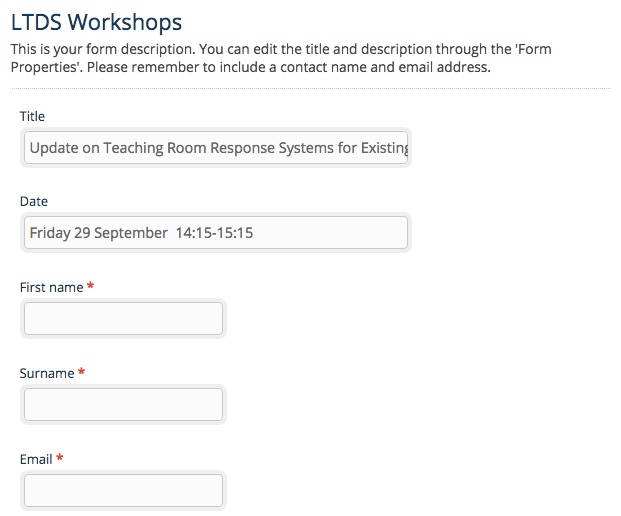Image resolution: width=621 pixels, height=516 pixels.
Task: Click the 'Surname' label text
Action: (x=47, y=374)
